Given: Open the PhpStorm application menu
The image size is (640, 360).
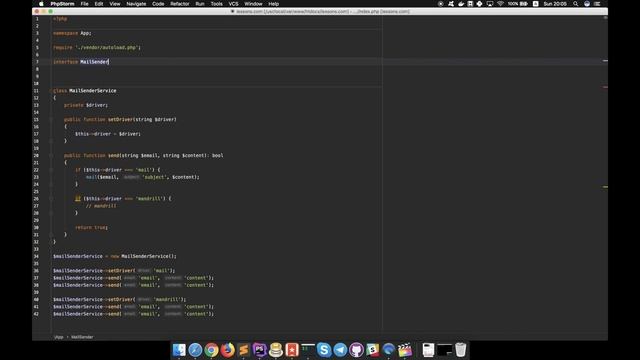Looking at the screenshot, I should point(62,4).
